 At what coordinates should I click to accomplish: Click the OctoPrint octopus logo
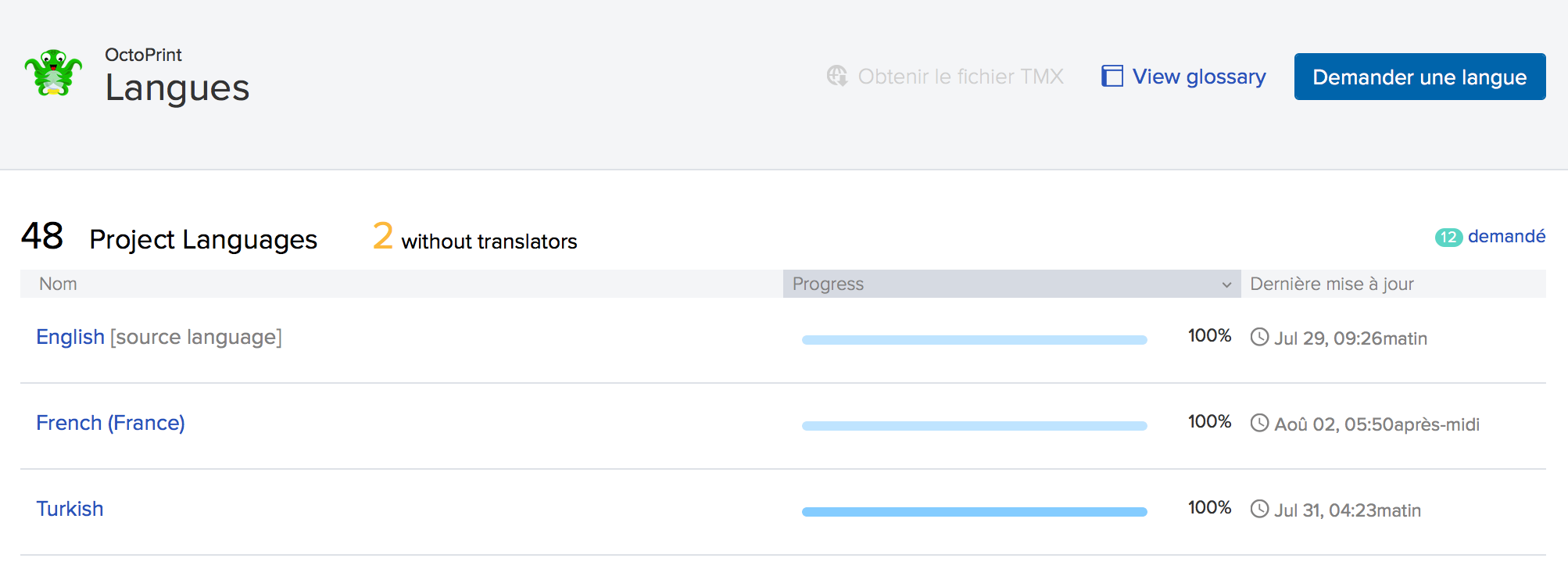53,73
